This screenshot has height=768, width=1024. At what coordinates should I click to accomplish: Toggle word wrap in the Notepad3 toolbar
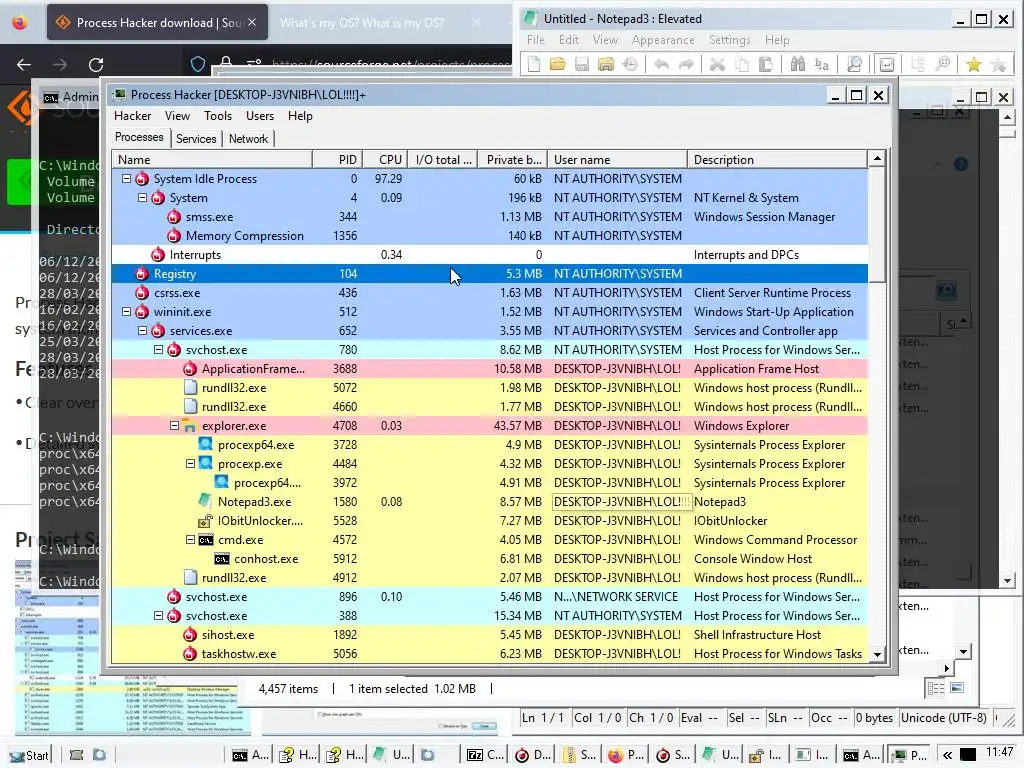click(886, 64)
